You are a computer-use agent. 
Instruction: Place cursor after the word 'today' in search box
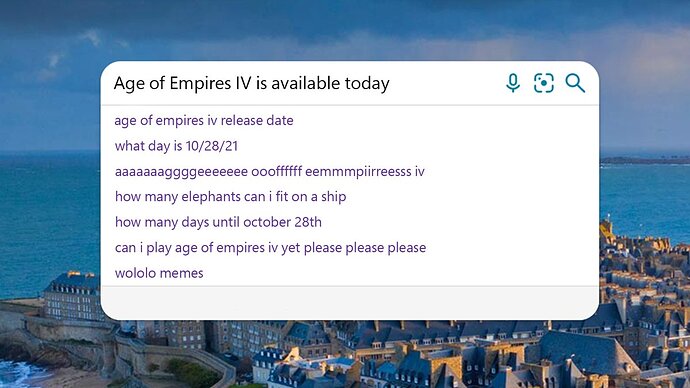(x=391, y=83)
